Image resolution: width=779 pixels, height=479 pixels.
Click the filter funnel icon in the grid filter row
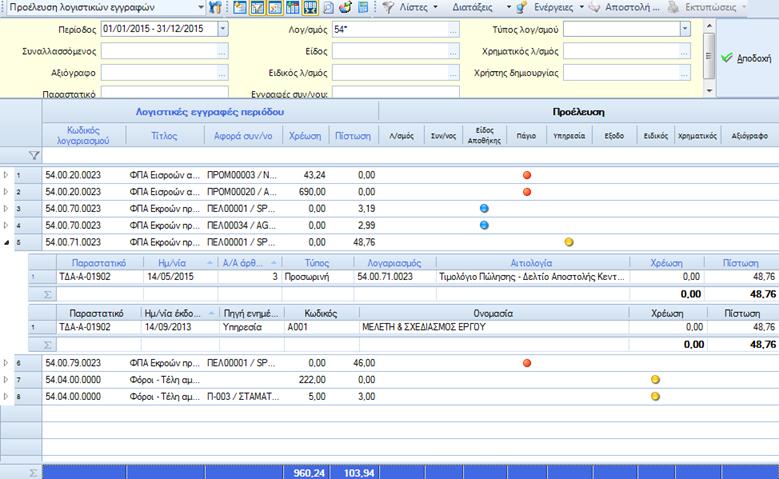point(34,156)
